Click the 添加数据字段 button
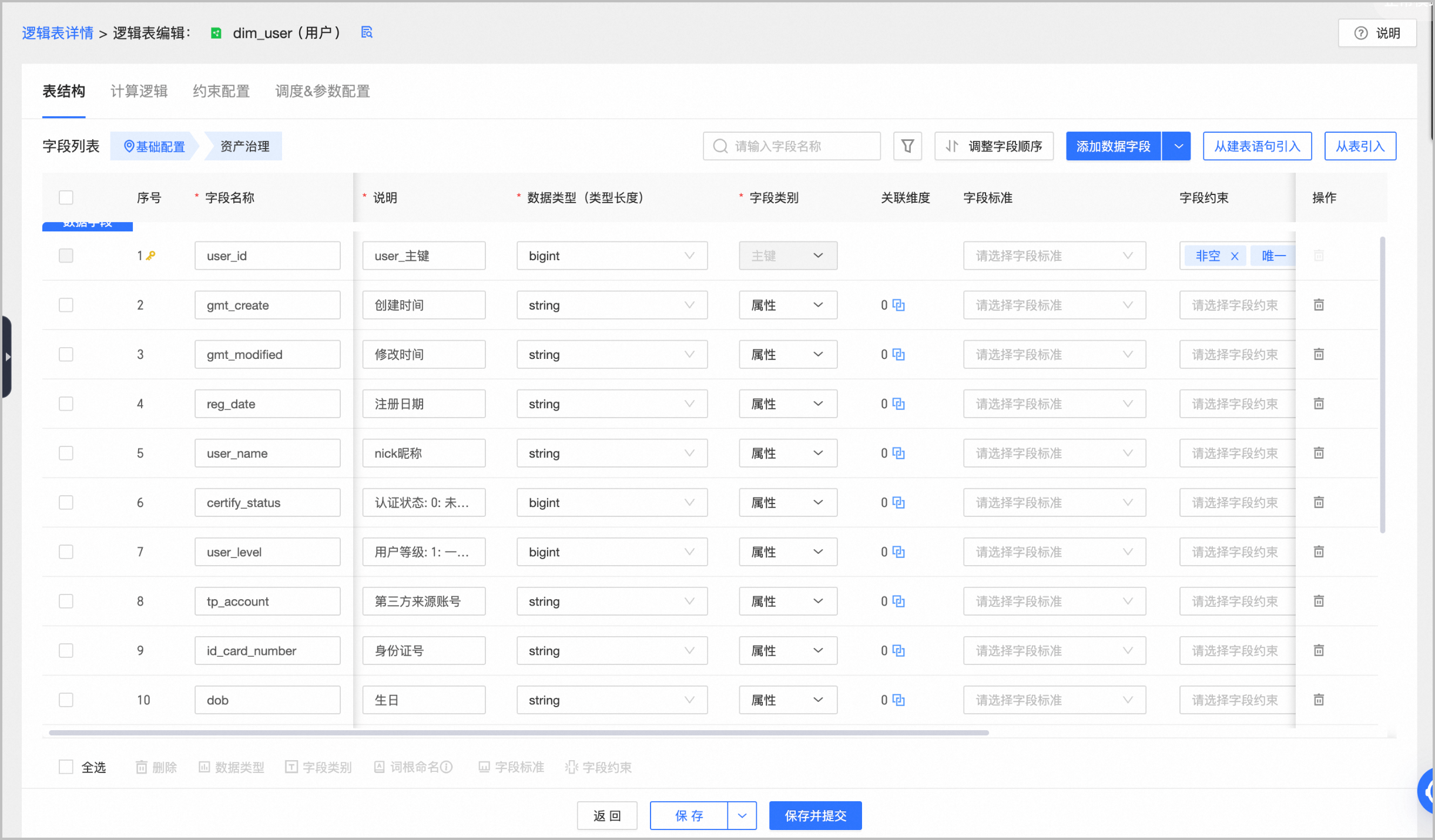Screen dimensions: 1435x840 (x=1113, y=146)
